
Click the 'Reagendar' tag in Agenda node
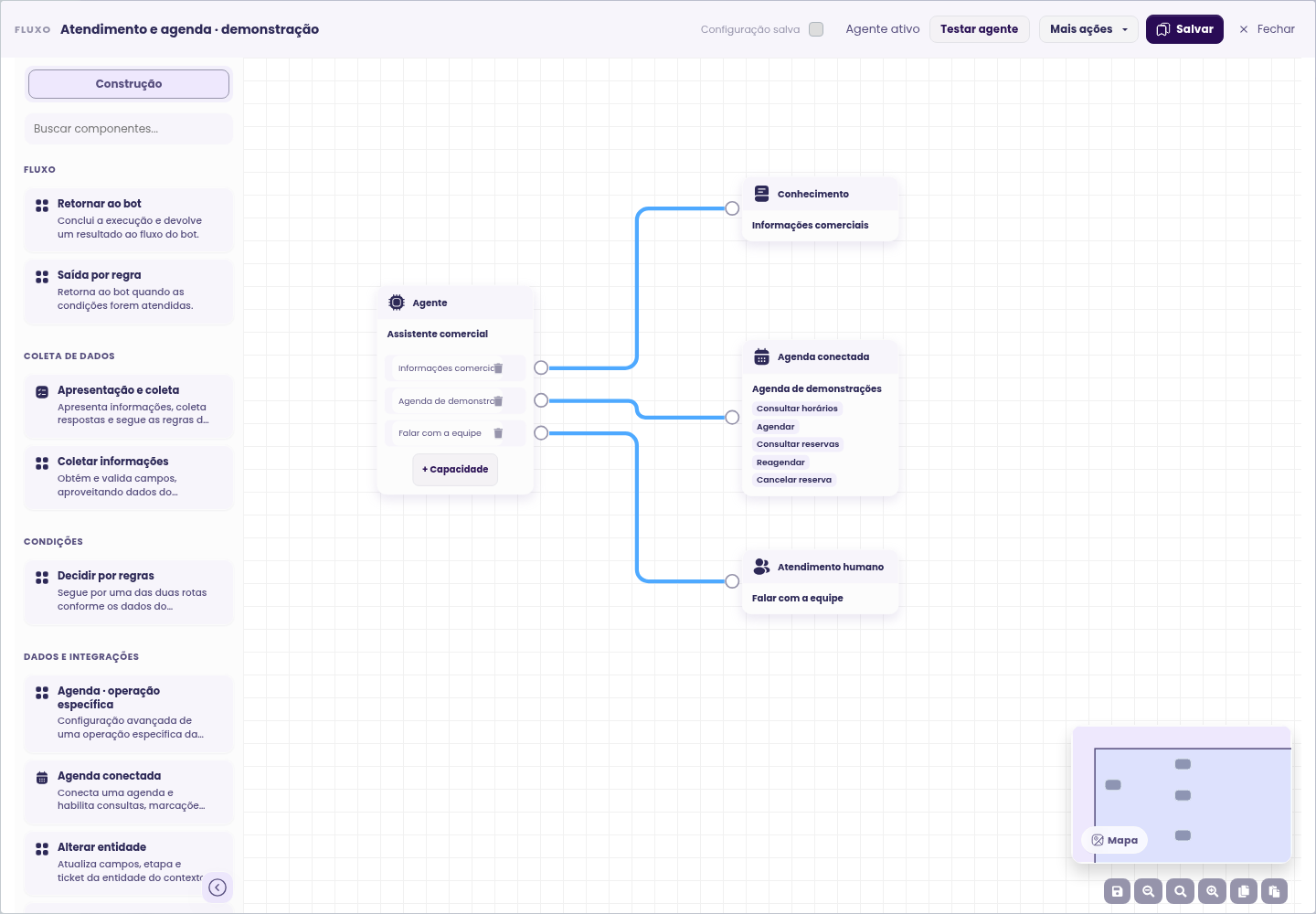tap(780, 462)
